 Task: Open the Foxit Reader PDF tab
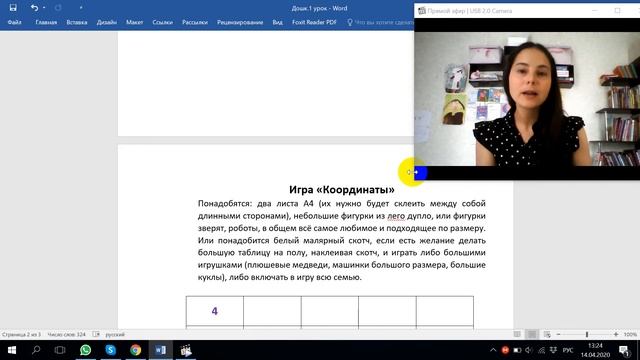pos(314,22)
